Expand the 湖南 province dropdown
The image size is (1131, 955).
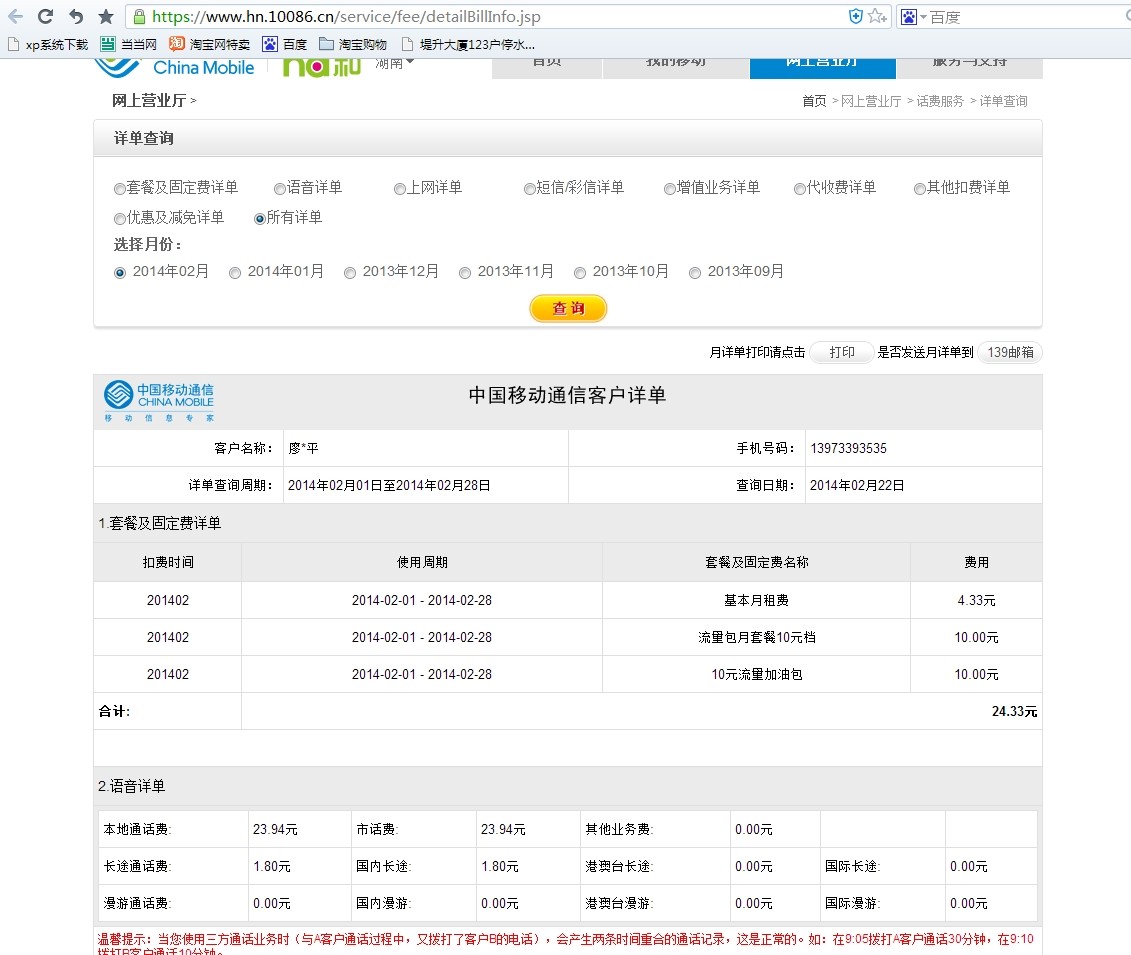click(395, 63)
